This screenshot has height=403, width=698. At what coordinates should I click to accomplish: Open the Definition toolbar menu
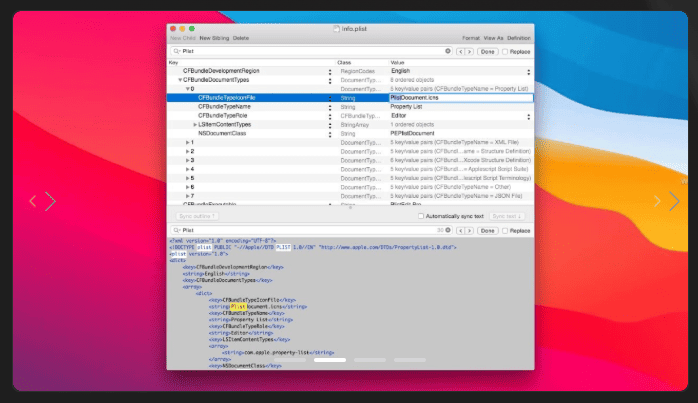(519, 38)
